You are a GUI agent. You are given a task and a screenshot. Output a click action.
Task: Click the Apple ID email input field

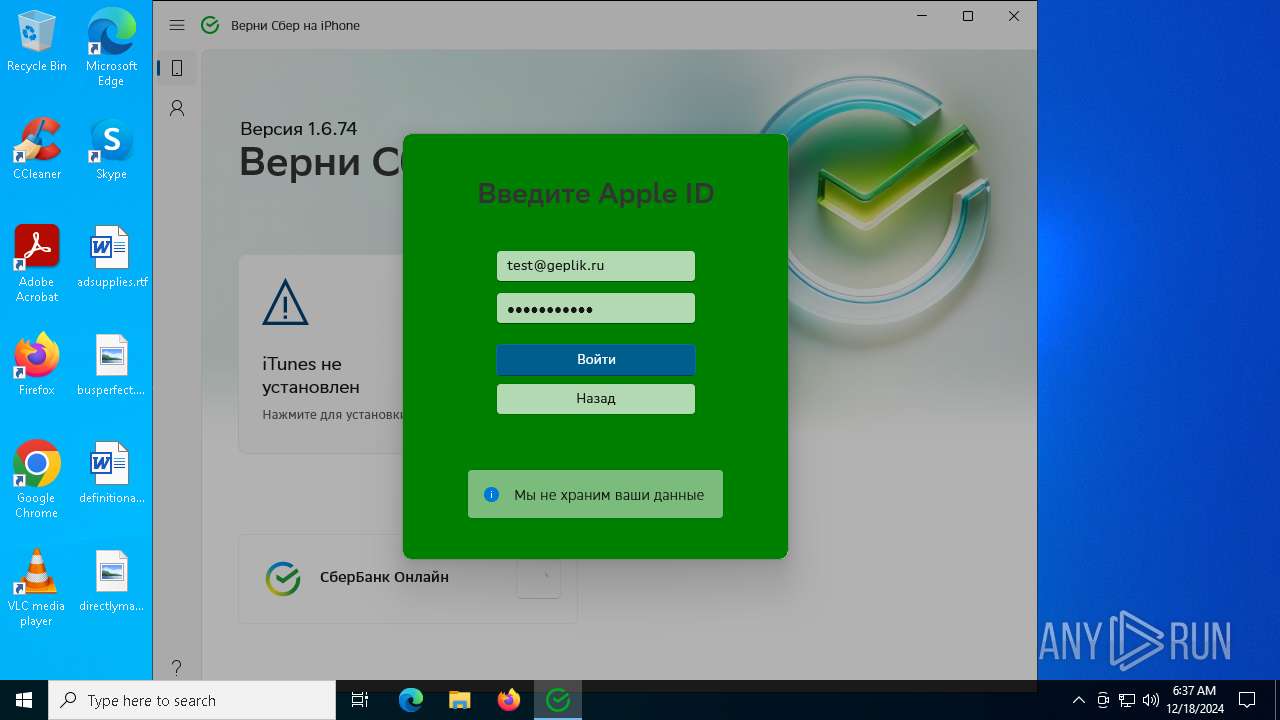[596, 266]
